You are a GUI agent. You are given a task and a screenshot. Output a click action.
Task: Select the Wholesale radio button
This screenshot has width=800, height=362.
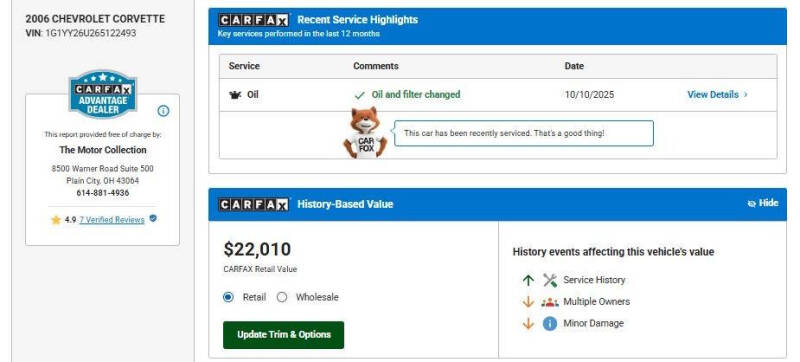[x=282, y=297]
